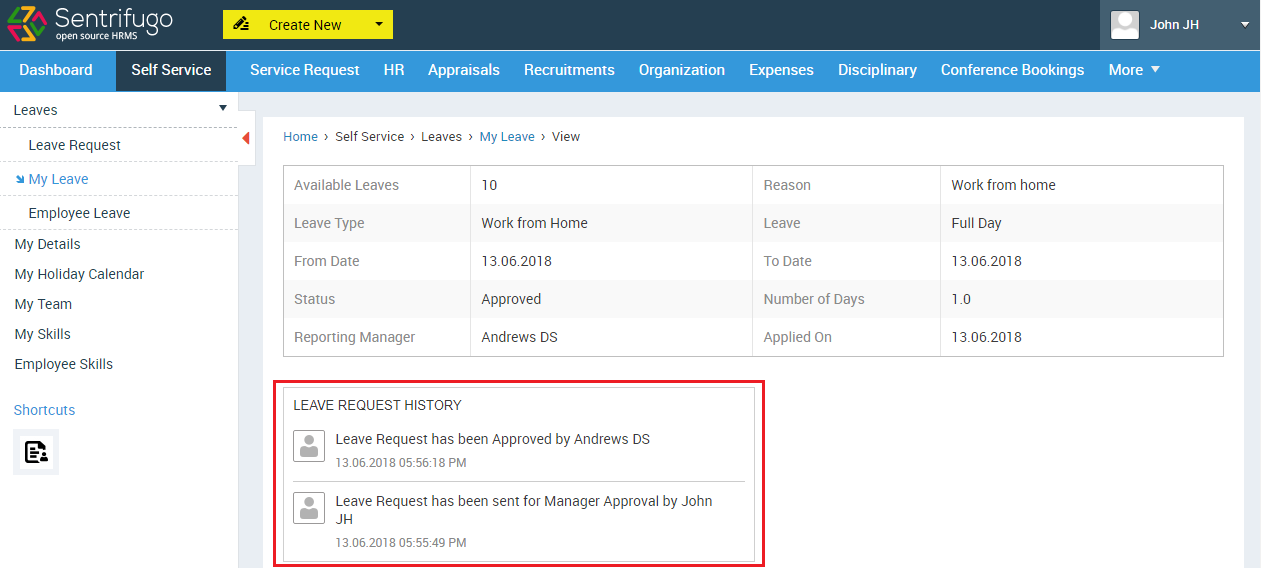Open the Expenses menu
The image size is (1261, 568).
(x=781, y=70)
